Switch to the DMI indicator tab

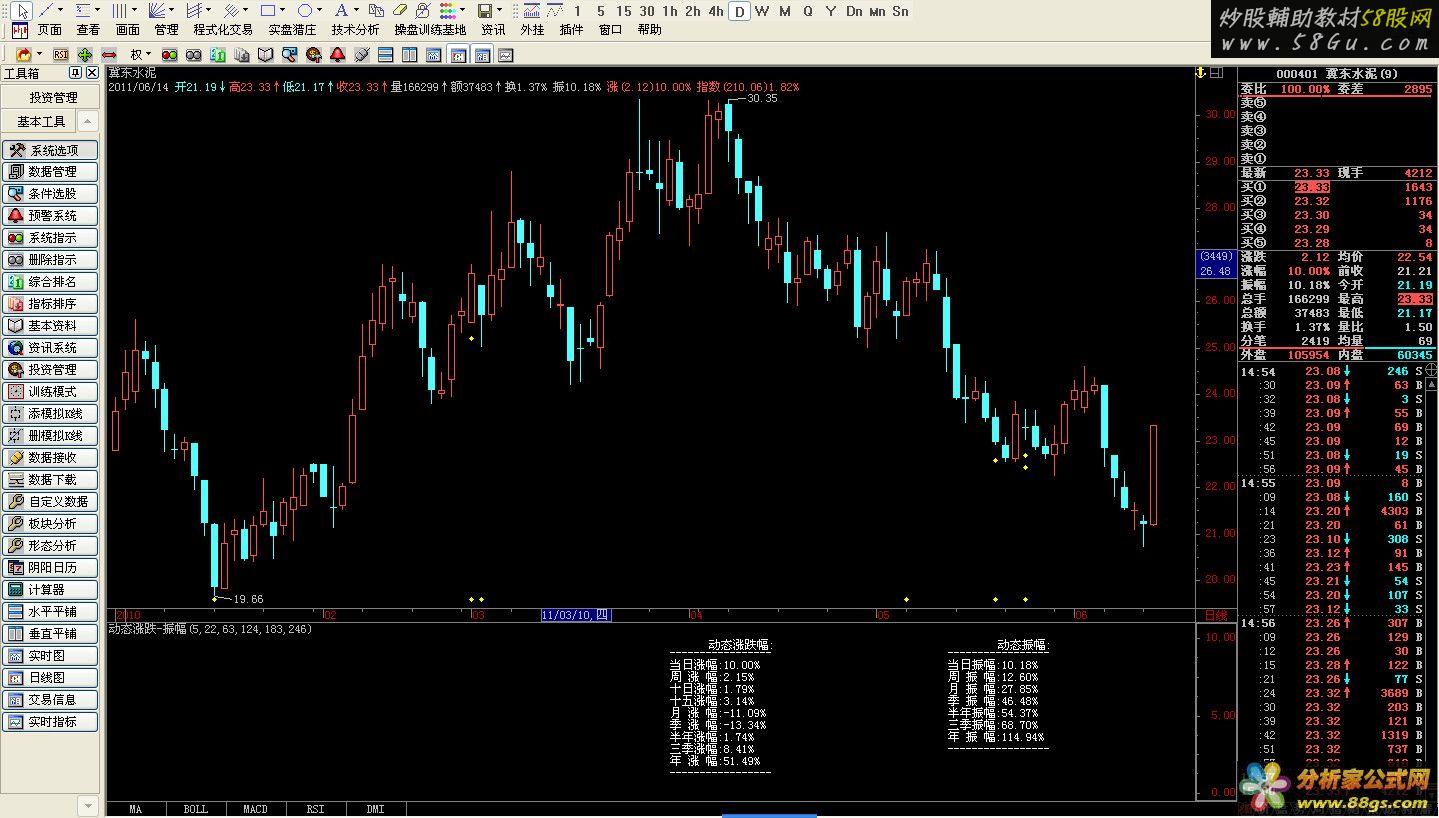pyautogui.click(x=375, y=809)
